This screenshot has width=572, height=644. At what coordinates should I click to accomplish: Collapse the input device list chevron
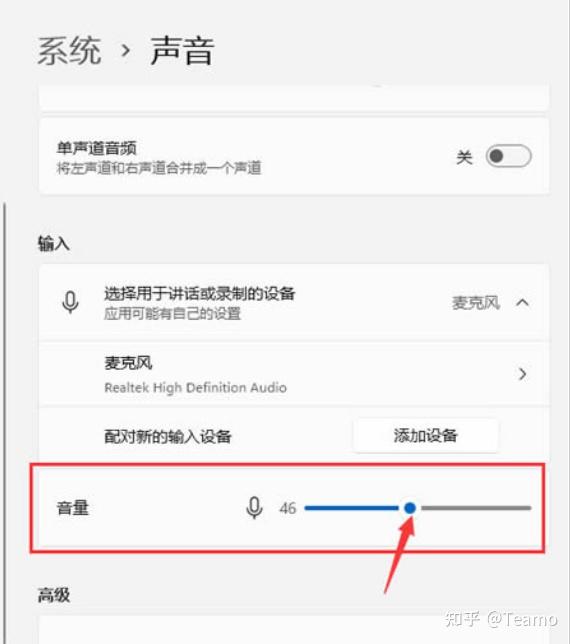coord(522,303)
